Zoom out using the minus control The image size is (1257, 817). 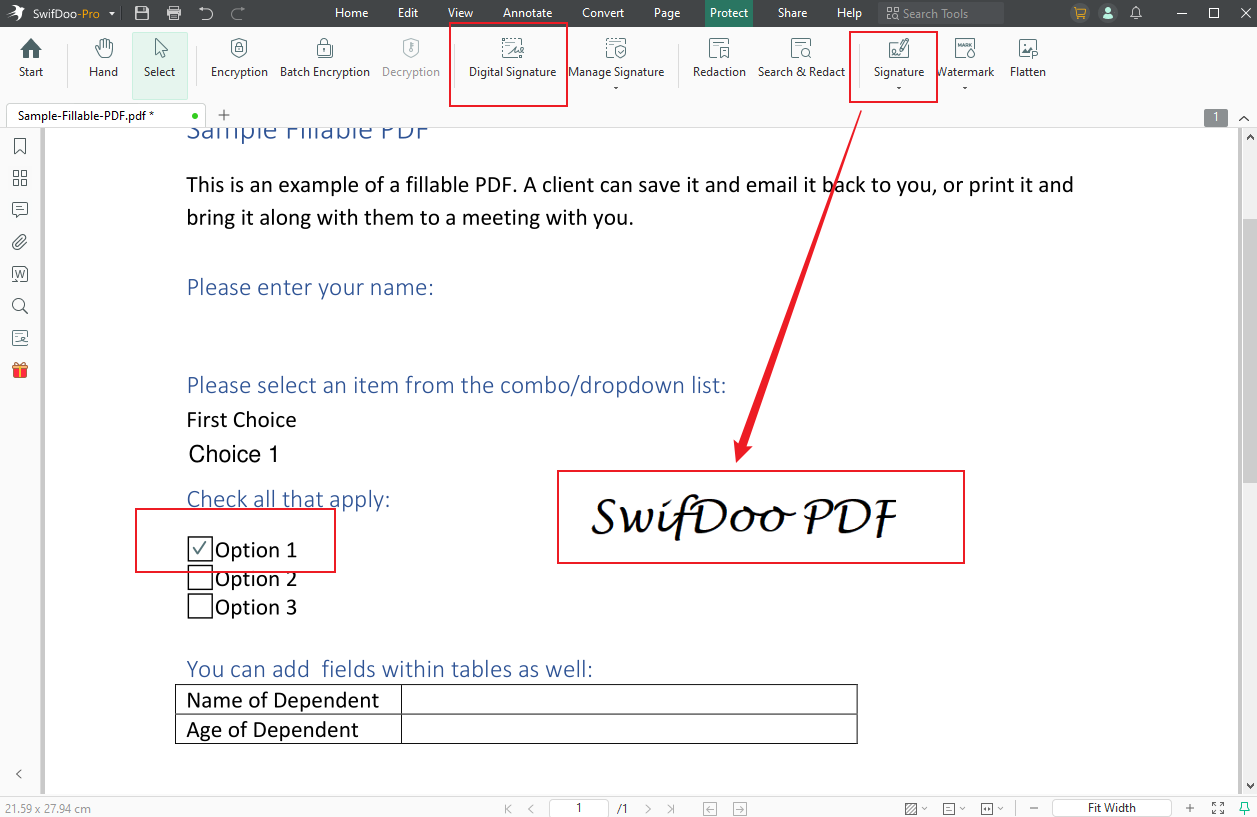(1033, 807)
